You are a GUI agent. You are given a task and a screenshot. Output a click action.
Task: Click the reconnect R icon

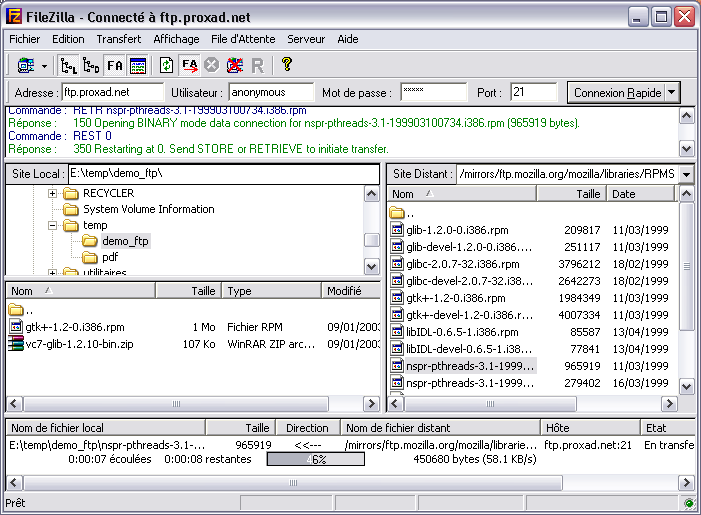[x=258, y=66]
